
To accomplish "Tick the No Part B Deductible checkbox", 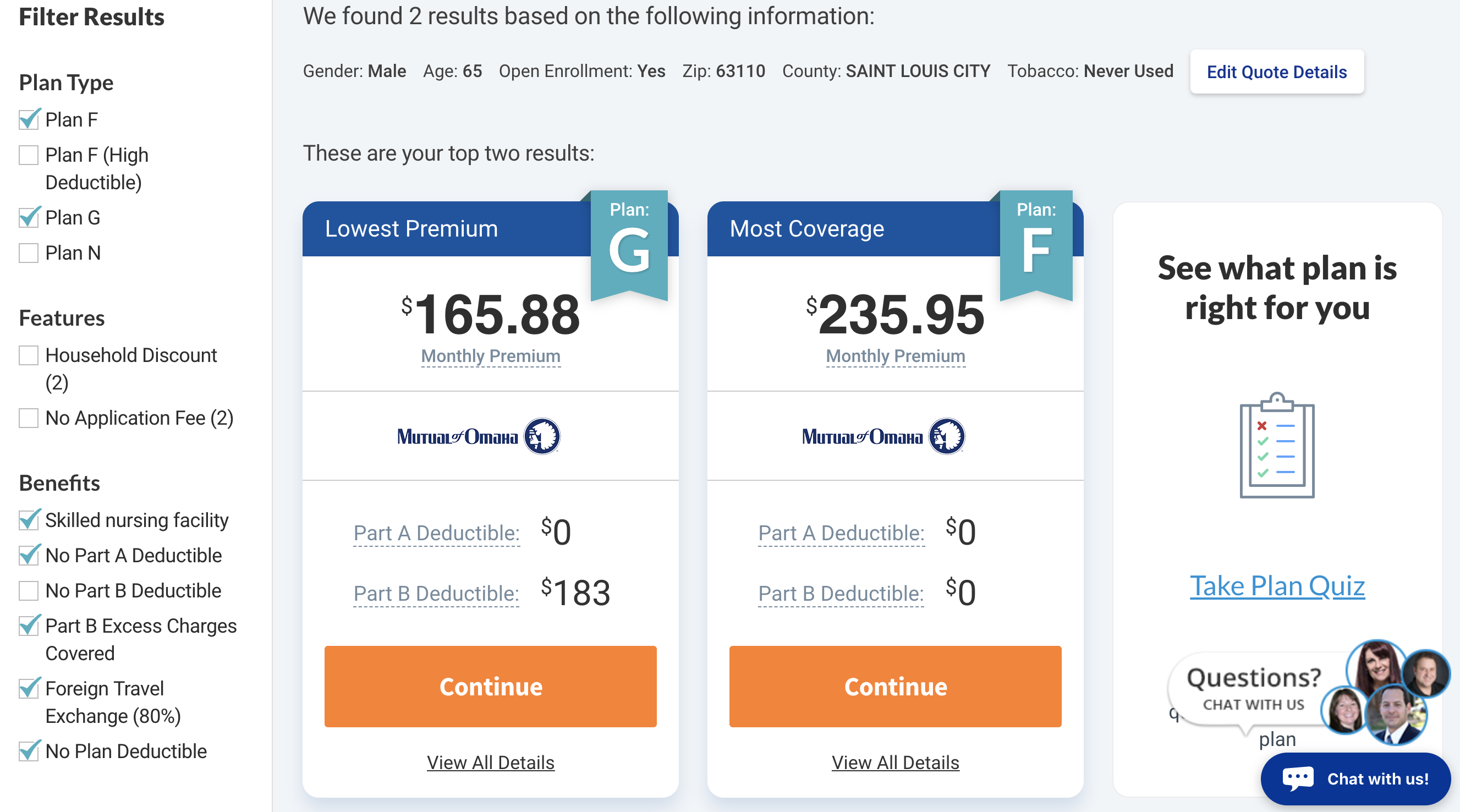I will tap(29, 590).
